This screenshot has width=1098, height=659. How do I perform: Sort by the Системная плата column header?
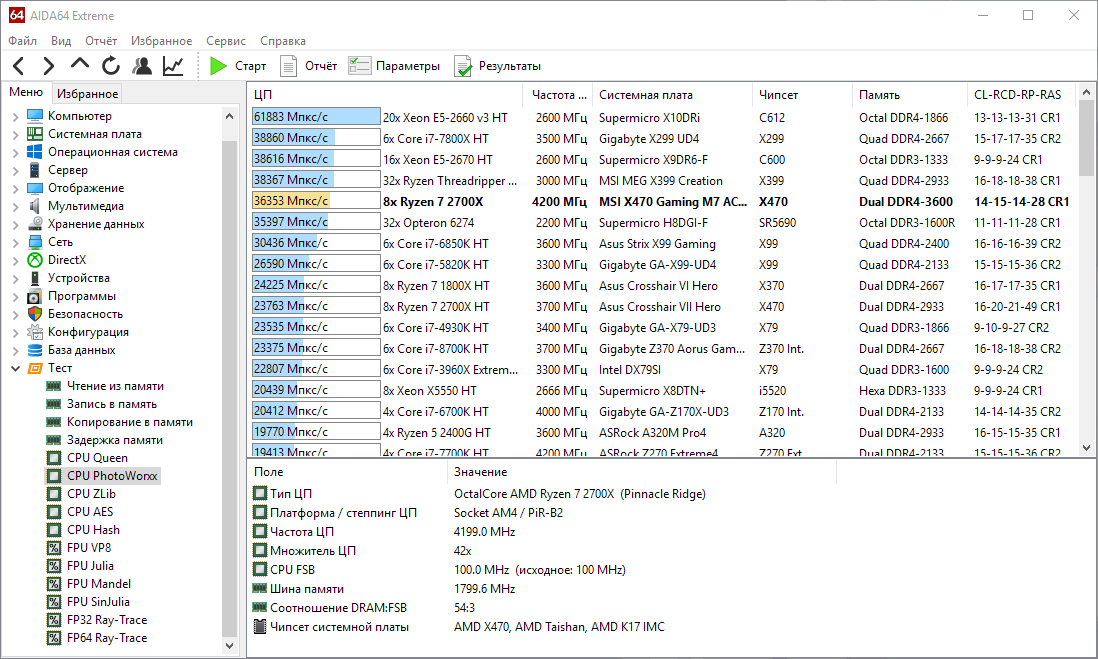coord(672,95)
